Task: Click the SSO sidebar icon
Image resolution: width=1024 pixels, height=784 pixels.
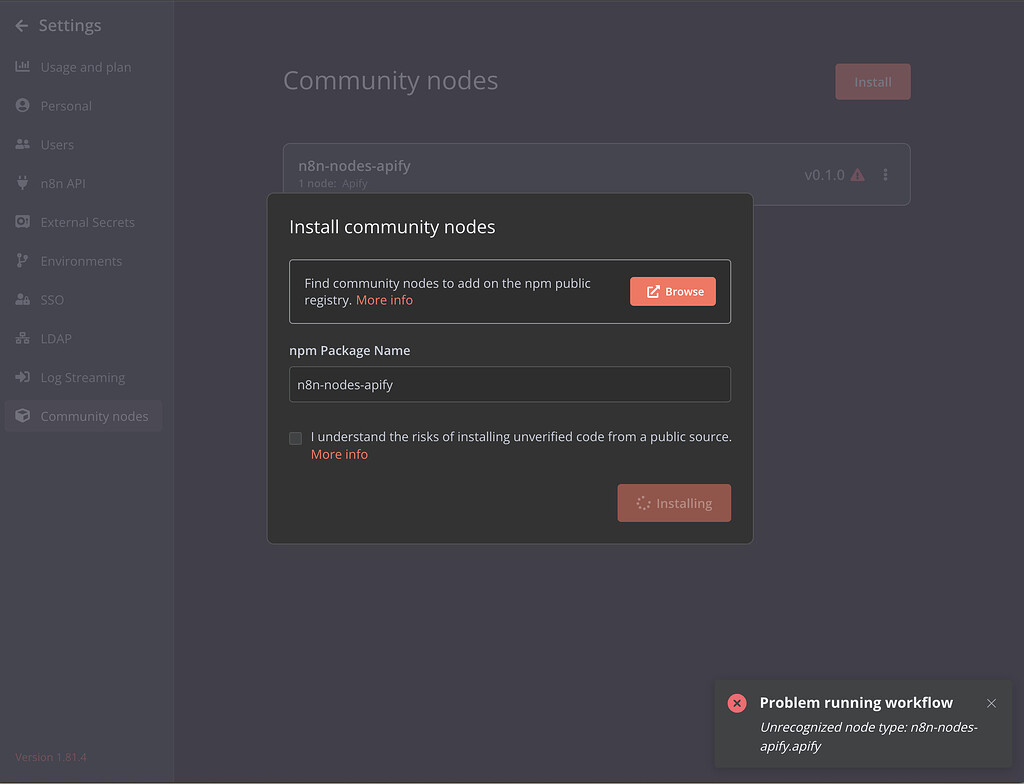Action: pos(22,299)
